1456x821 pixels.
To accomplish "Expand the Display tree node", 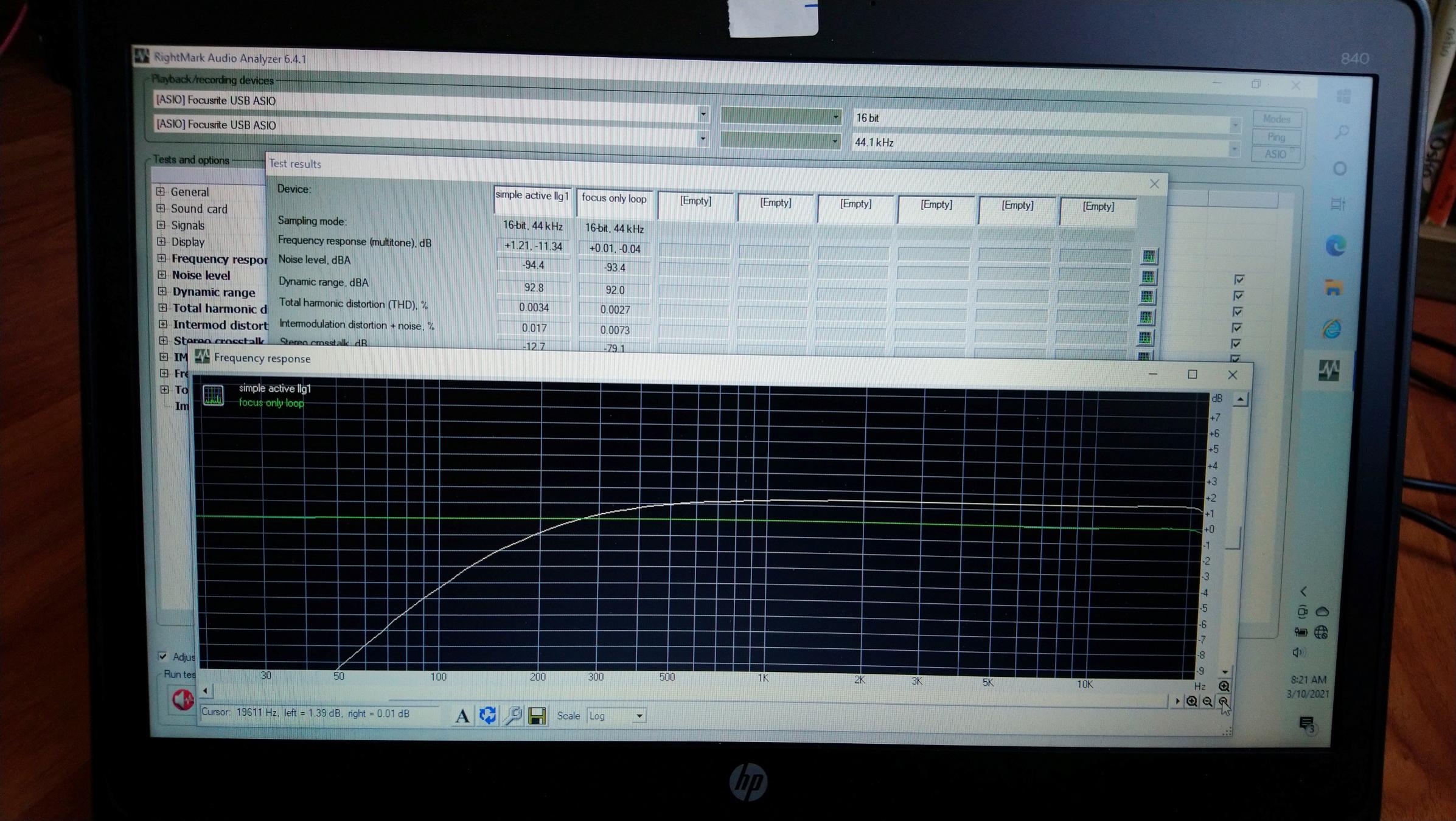I will click(x=161, y=241).
